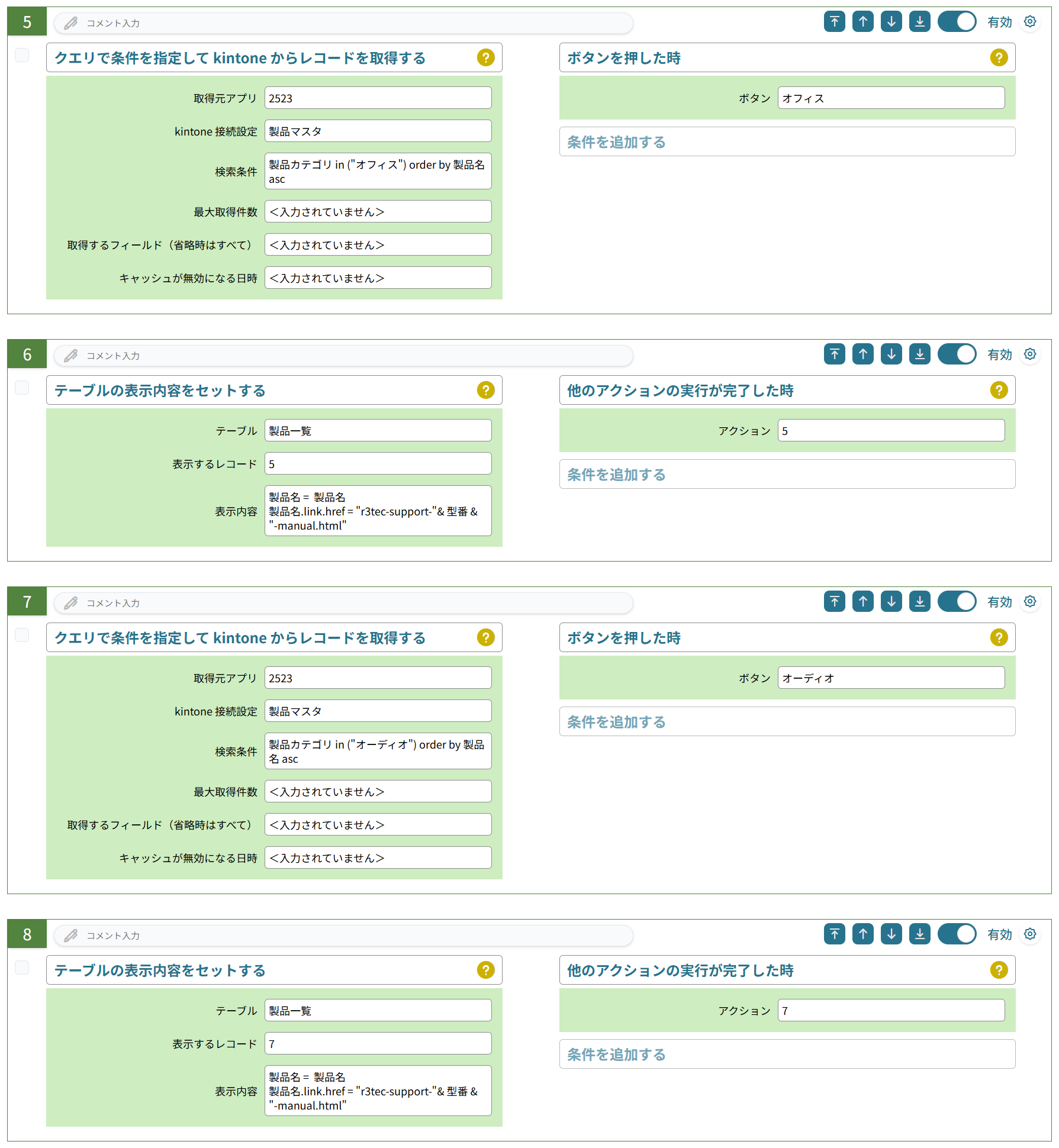
Task: Move row 7 down one position
Action: coord(891,602)
